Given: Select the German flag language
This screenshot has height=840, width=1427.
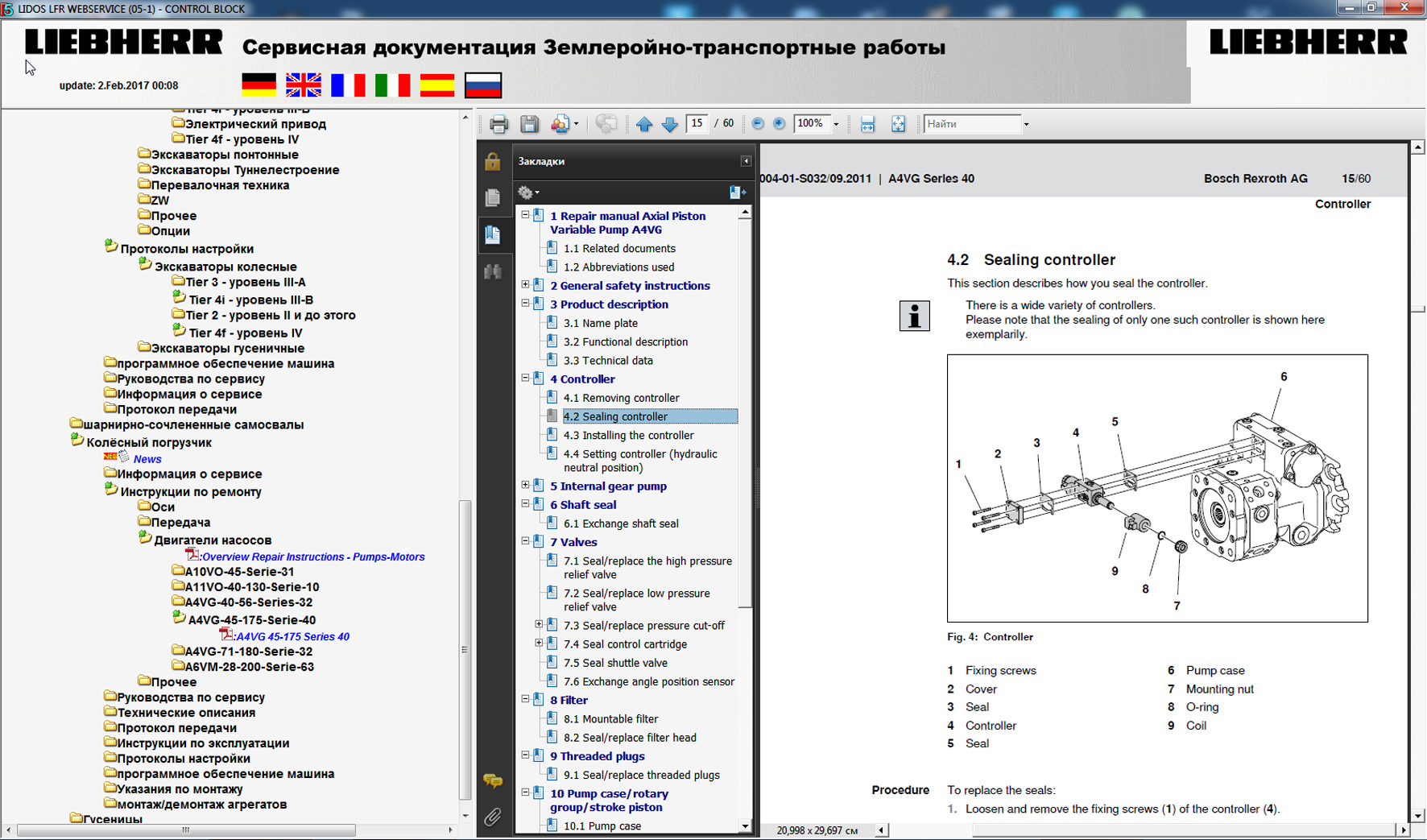Looking at the screenshot, I should [259, 85].
